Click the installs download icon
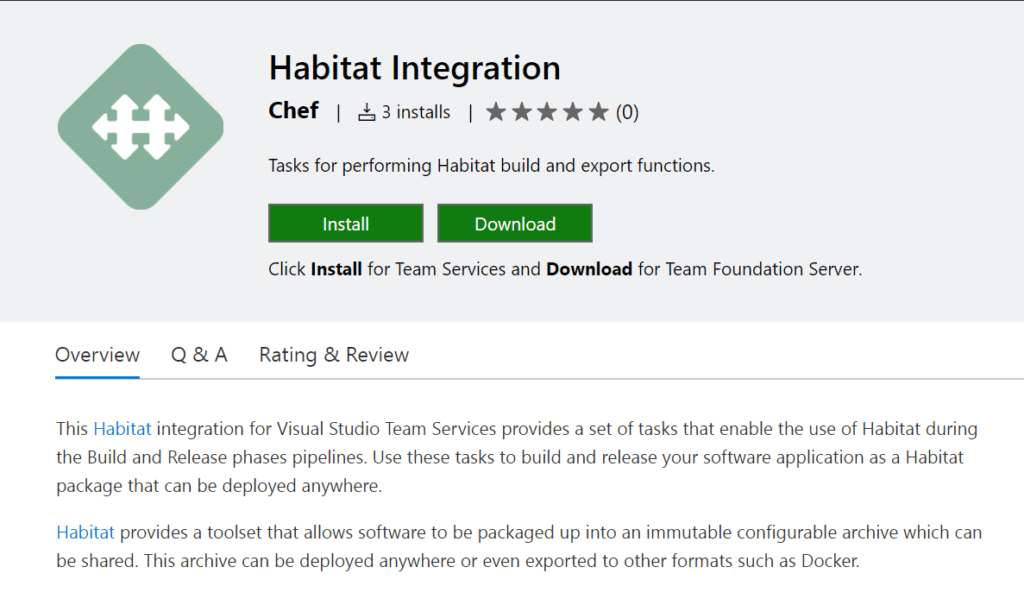Screen dimensions: 1024x605 coord(366,111)
